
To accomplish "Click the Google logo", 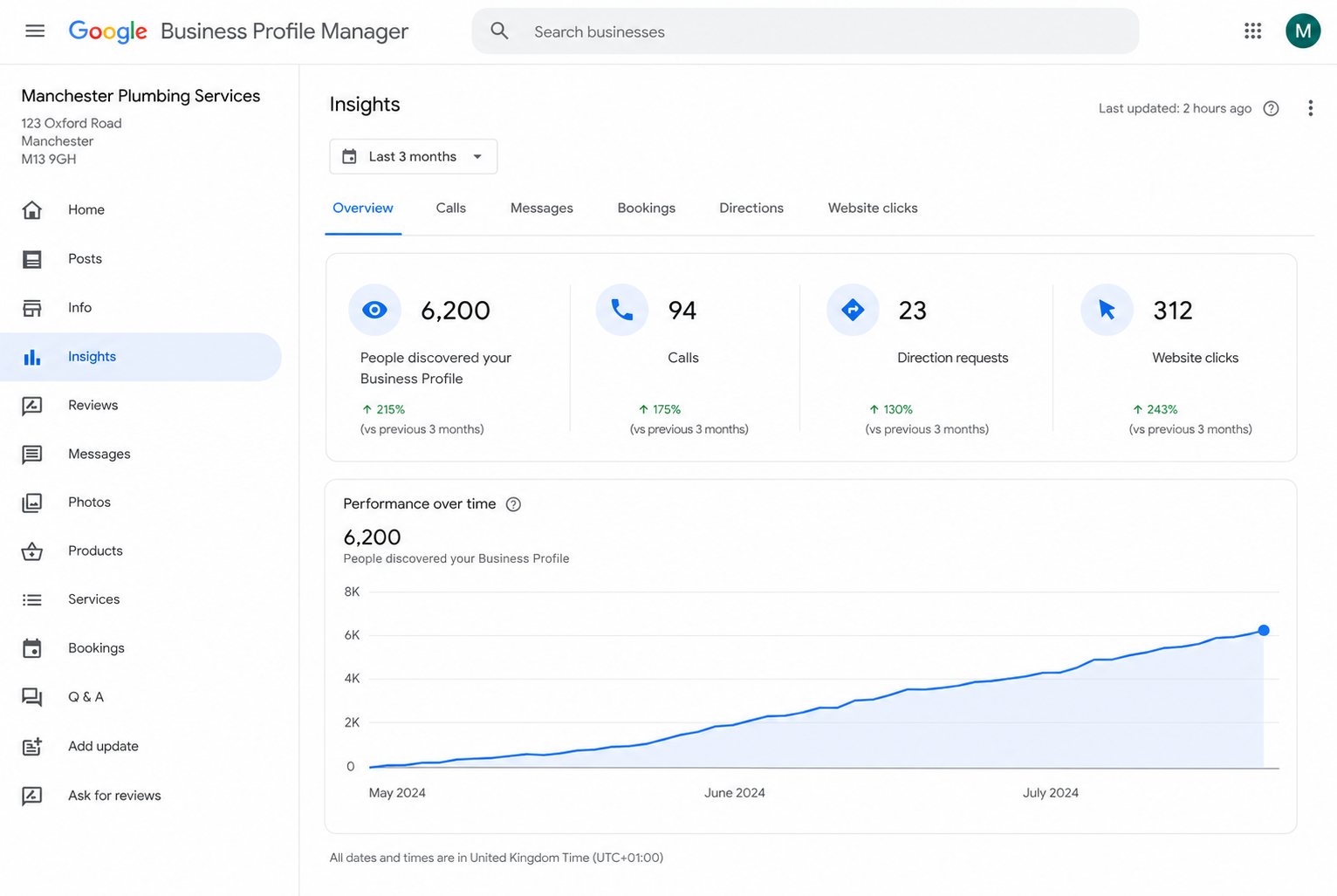I will pos(108,31).
